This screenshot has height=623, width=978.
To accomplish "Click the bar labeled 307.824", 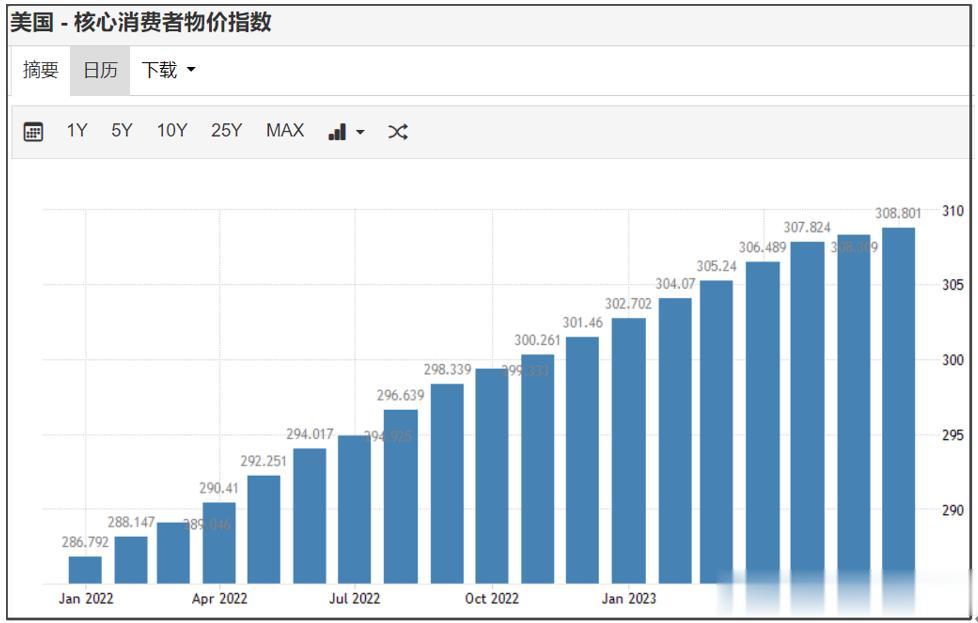I will [x=807, y=413].
